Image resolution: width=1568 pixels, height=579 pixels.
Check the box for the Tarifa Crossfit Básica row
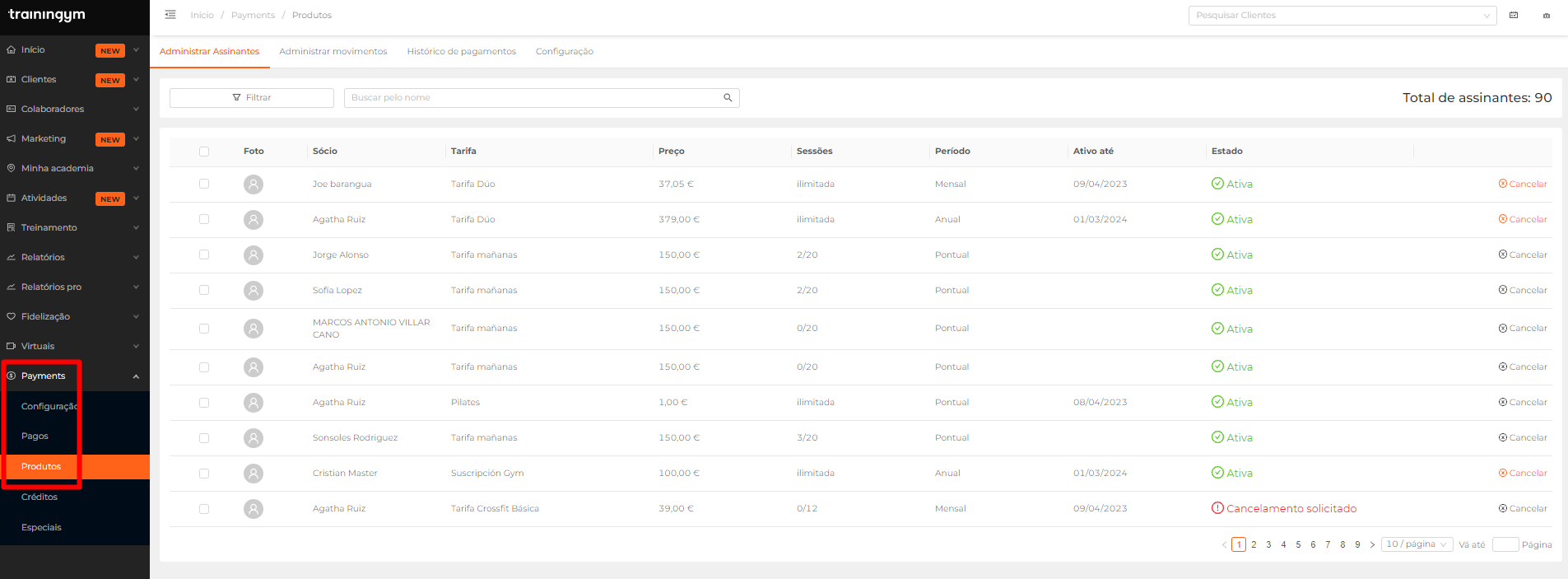pos(204,509)
